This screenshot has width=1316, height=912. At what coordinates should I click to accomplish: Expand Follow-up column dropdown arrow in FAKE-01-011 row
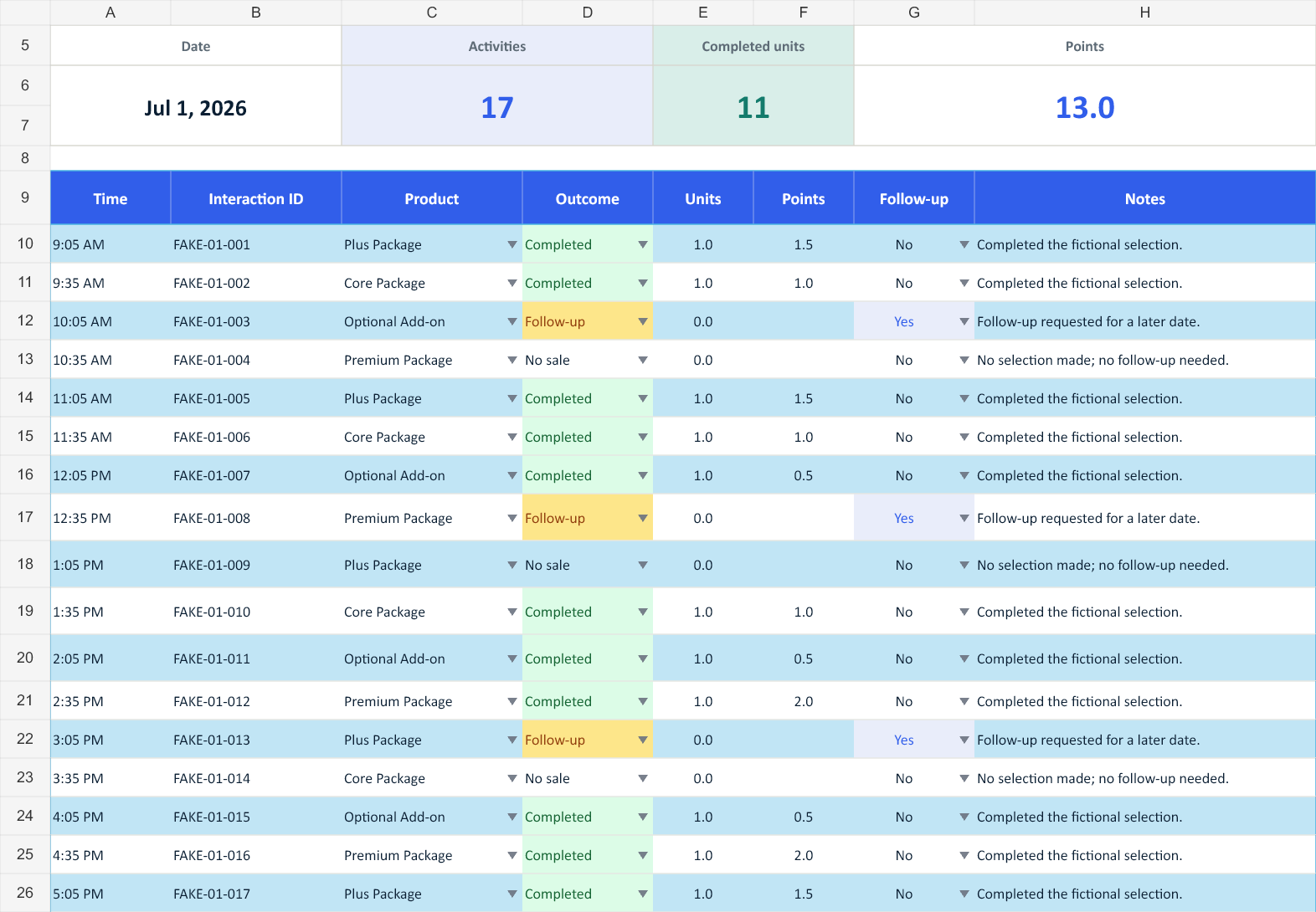pos(964,658)
